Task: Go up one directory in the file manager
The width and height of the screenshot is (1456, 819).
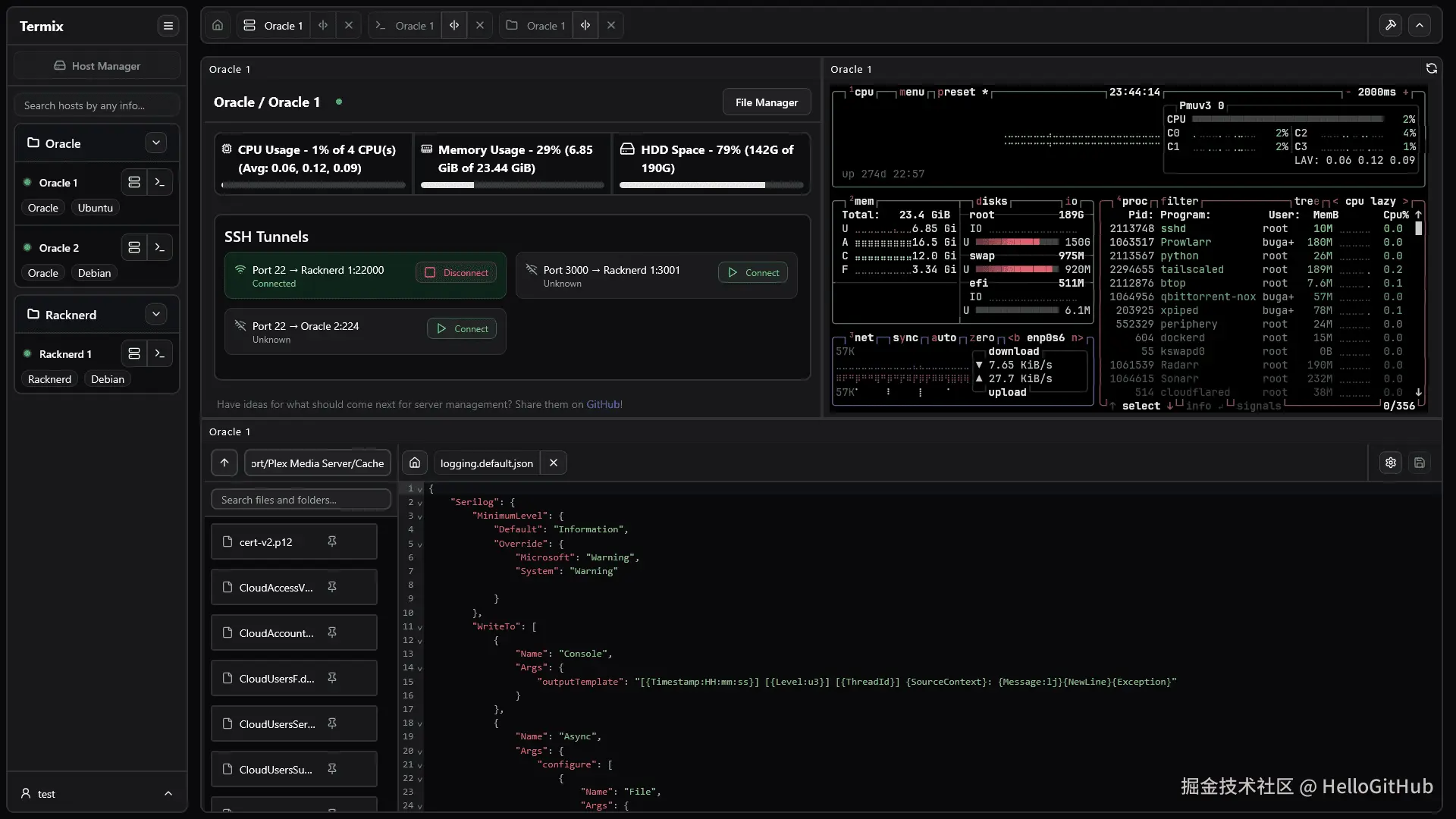Action: coord(224,463)
